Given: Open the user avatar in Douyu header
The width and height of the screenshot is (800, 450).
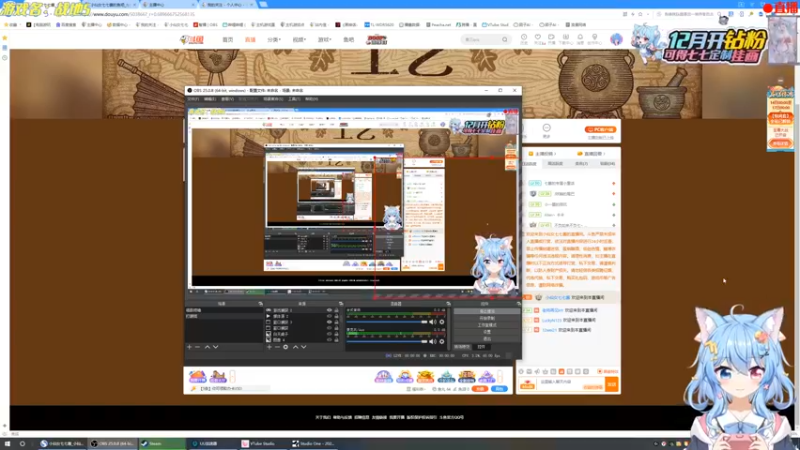Looking at the screenshot, I should [616, 39].
